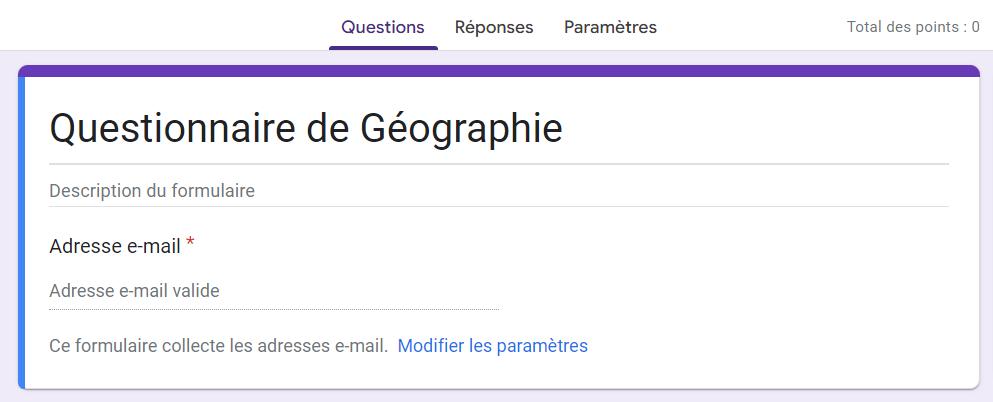Click the text about collecting e-mail addresses

click(218, 346)
